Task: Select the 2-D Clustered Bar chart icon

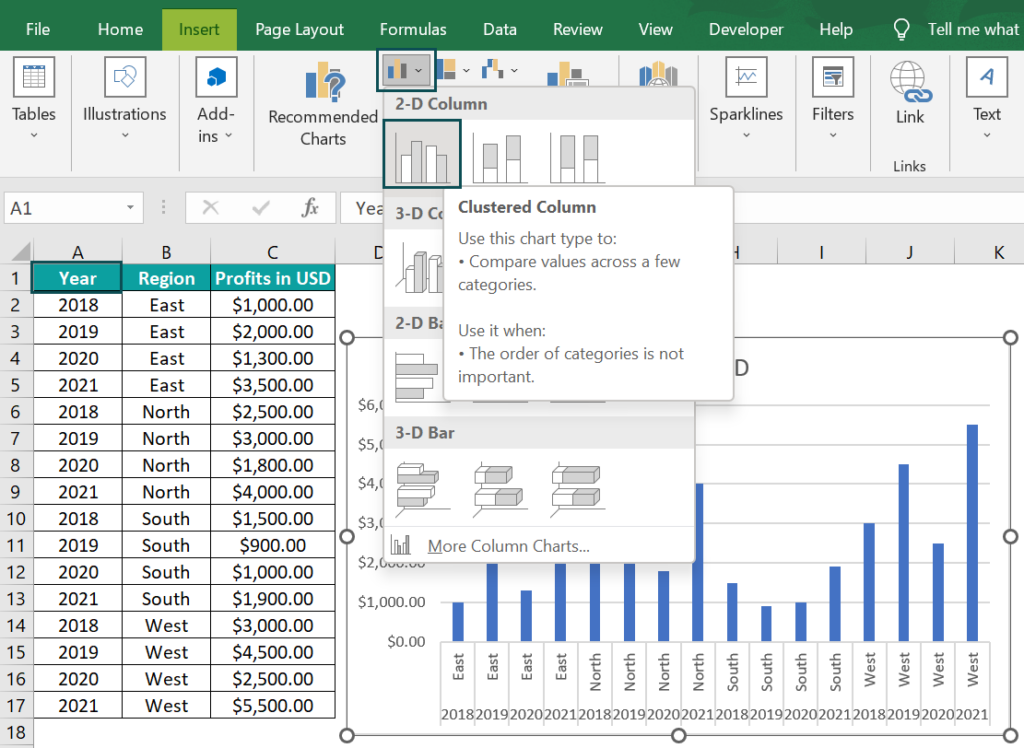Action: [x=417, y=376]
